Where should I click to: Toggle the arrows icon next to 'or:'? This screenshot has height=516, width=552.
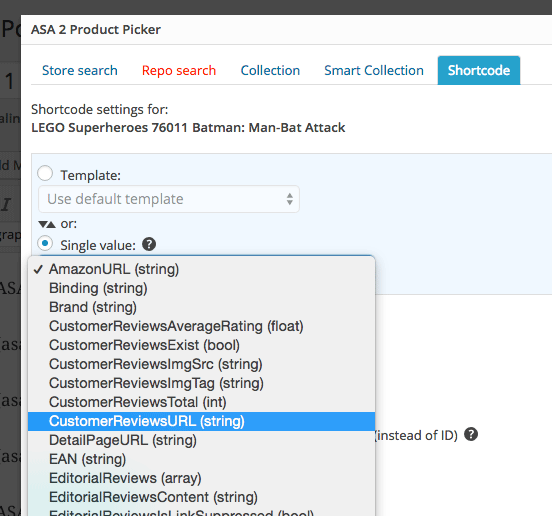click(x=47, y=224)
